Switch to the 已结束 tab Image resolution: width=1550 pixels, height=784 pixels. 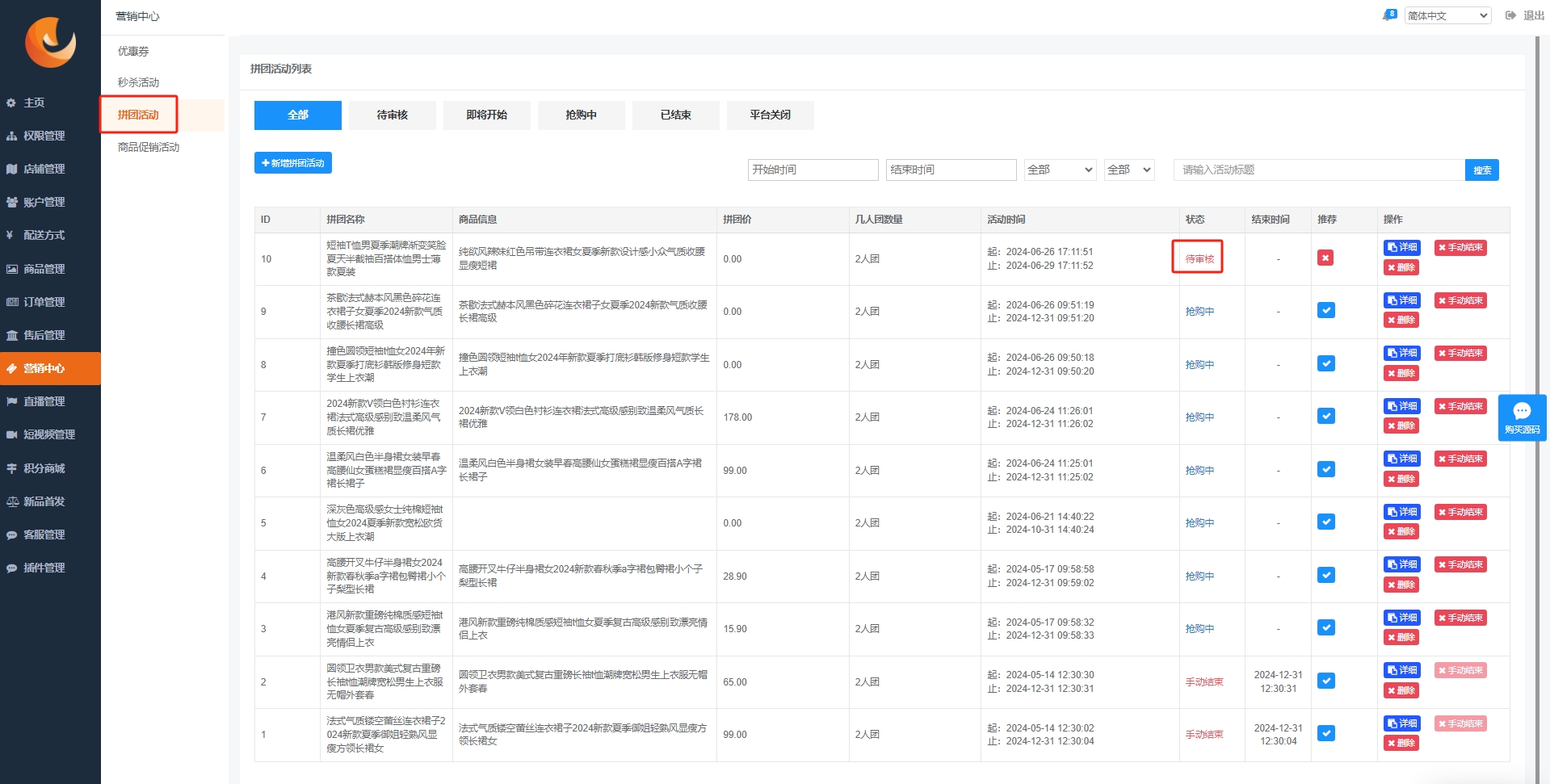(x=676, y=115)
